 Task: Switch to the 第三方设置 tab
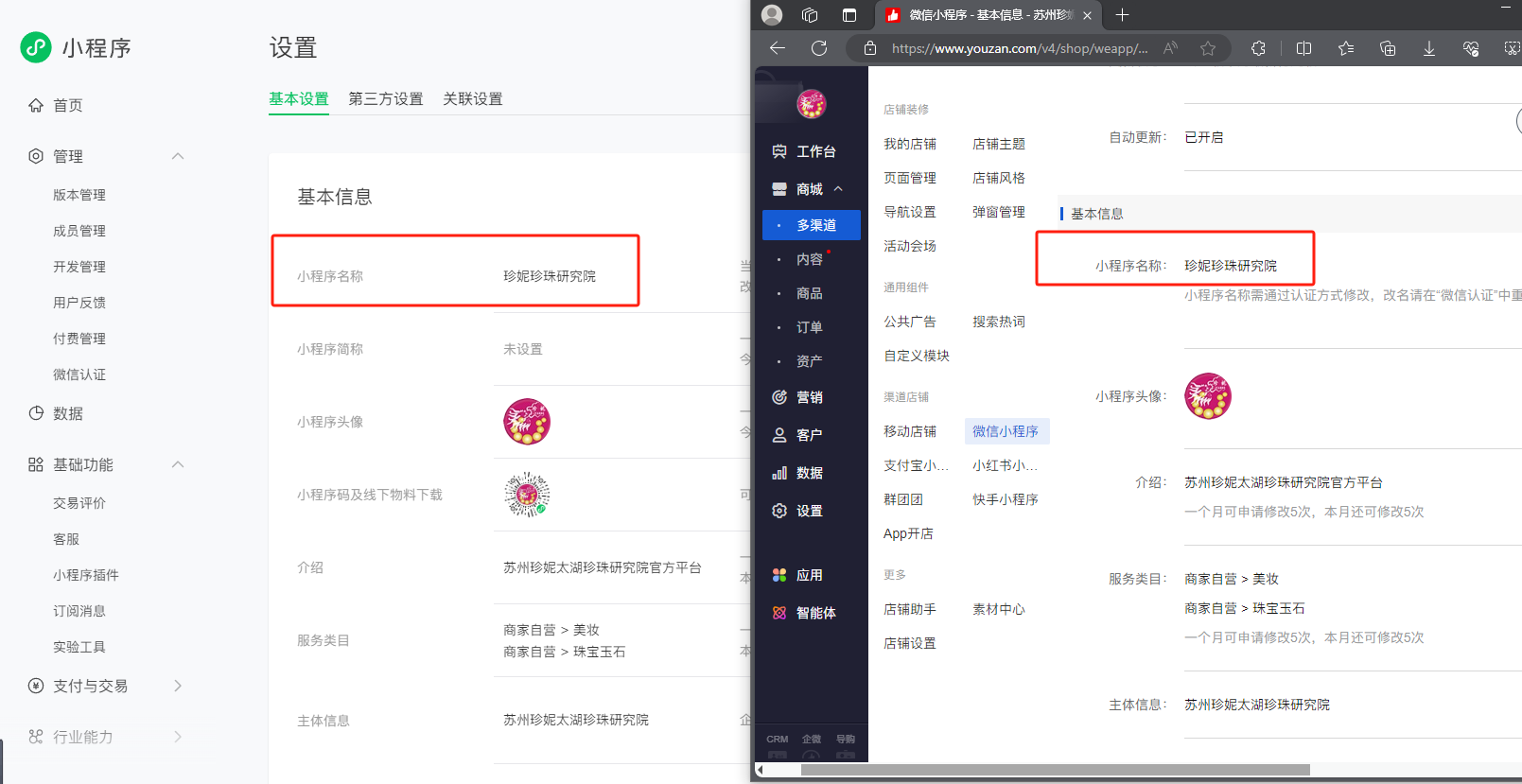coord(386,99)
